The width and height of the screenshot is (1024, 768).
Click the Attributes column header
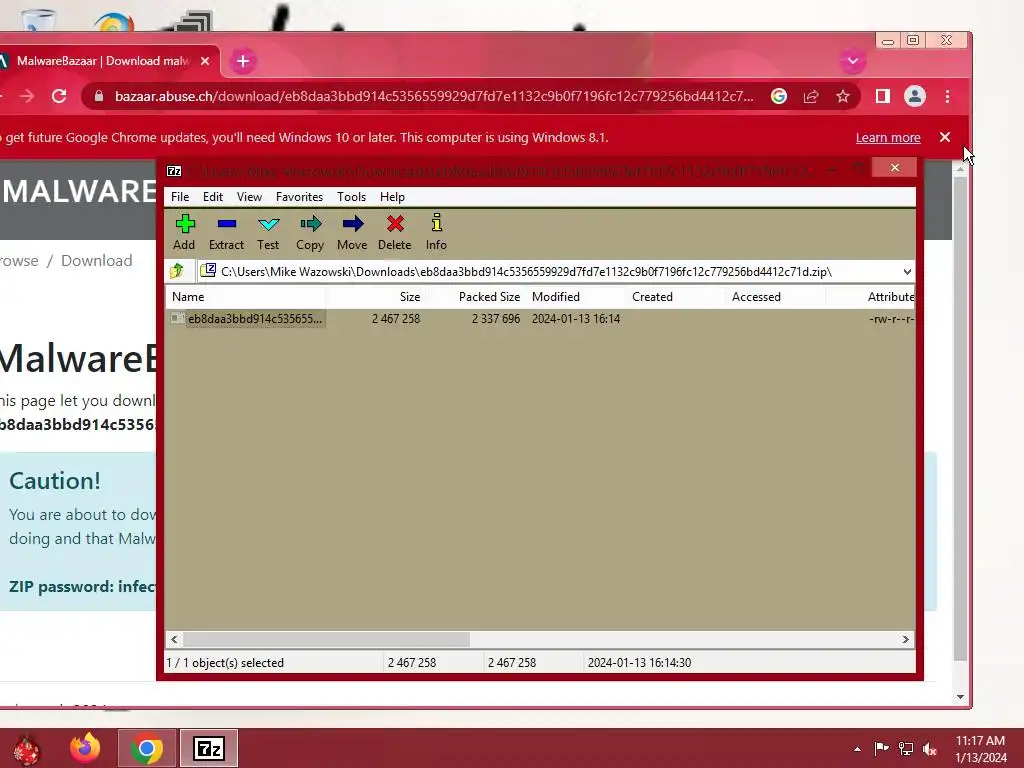(x=871, y=296)
